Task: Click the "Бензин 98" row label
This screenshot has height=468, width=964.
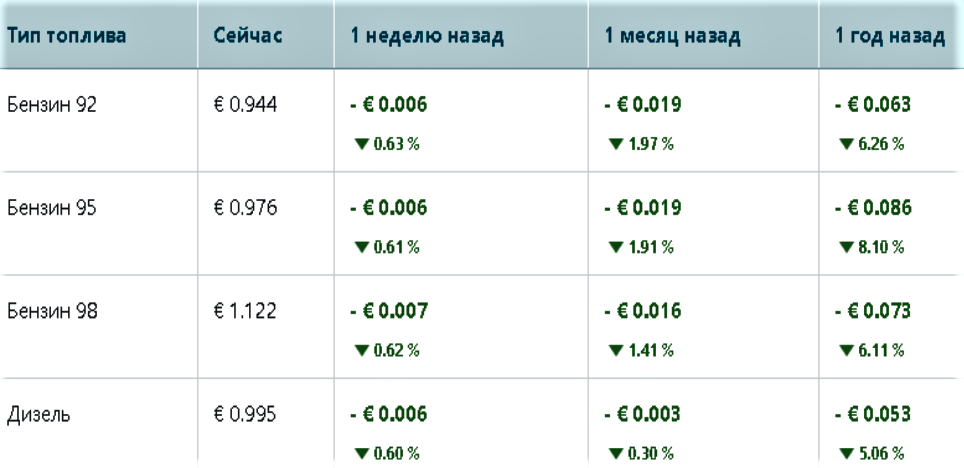Action: coord(52,311)
